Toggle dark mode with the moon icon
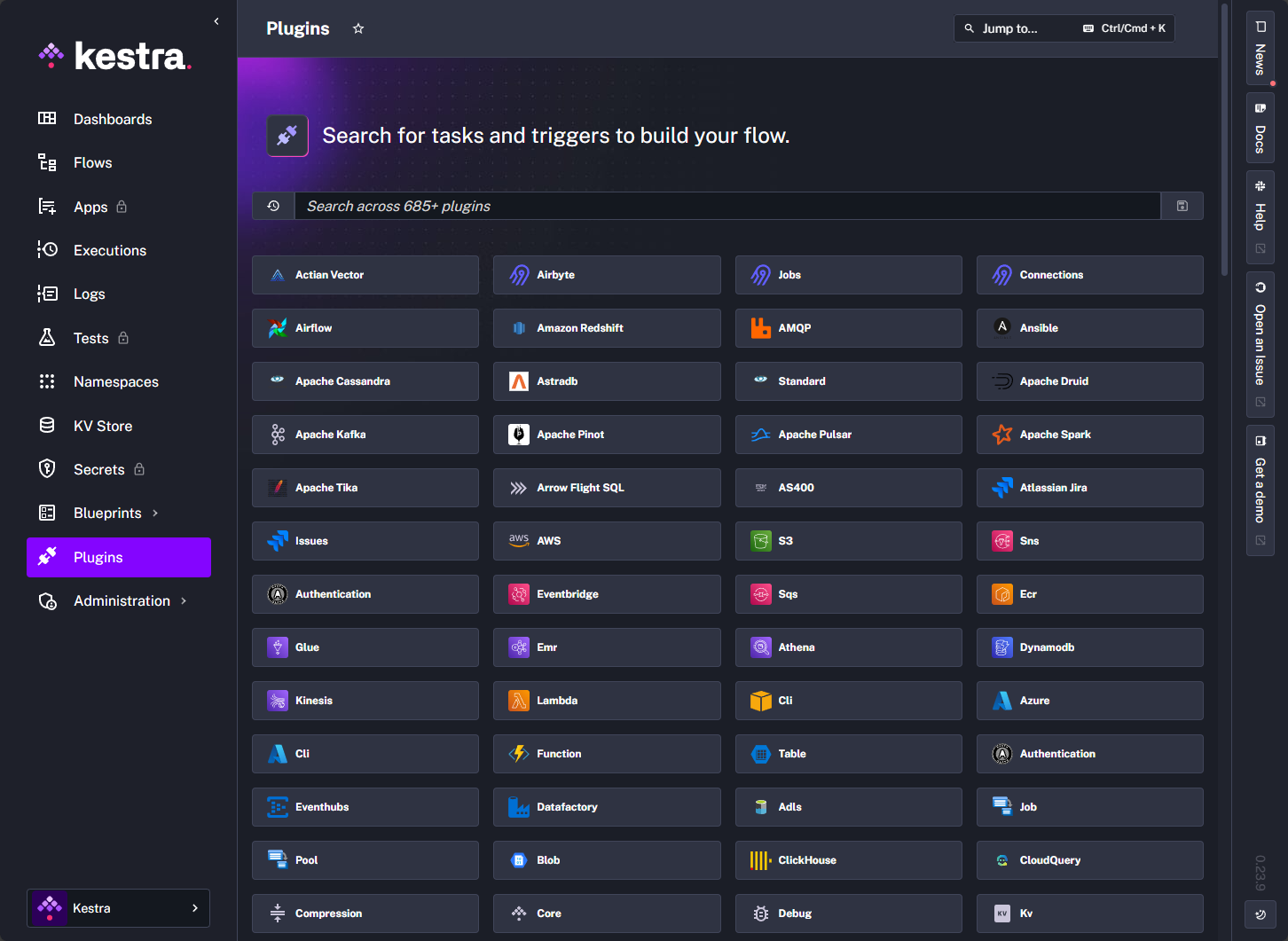The height and width of the screenshot is (941, 1288). pos(1261,914)
